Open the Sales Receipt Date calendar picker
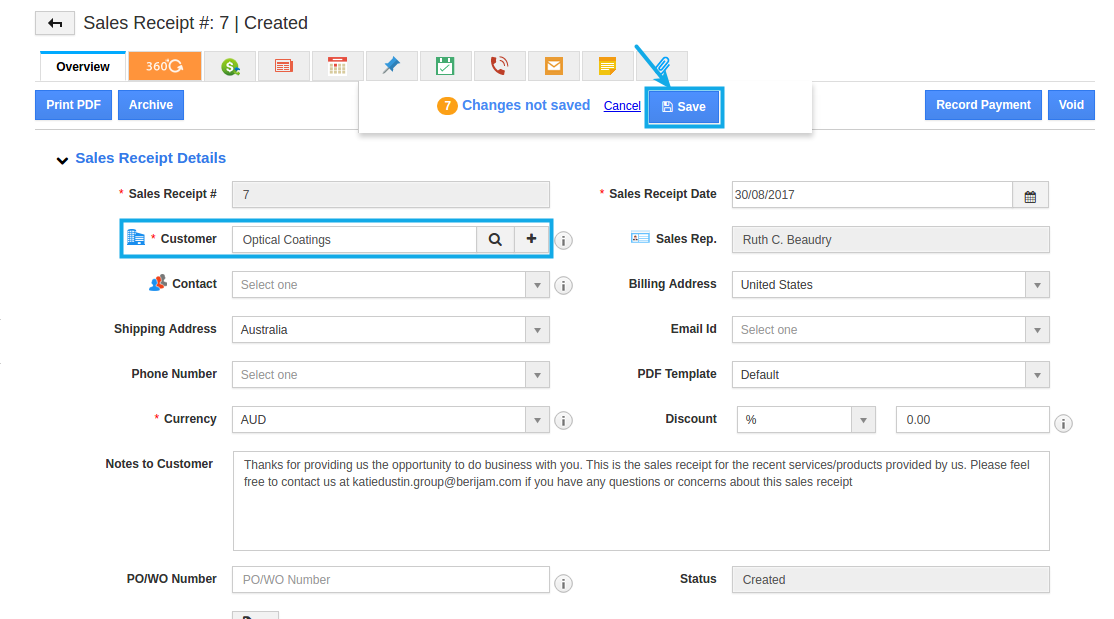The width and height of the screenshot is (1114, 619). [x=1030, y=195]
